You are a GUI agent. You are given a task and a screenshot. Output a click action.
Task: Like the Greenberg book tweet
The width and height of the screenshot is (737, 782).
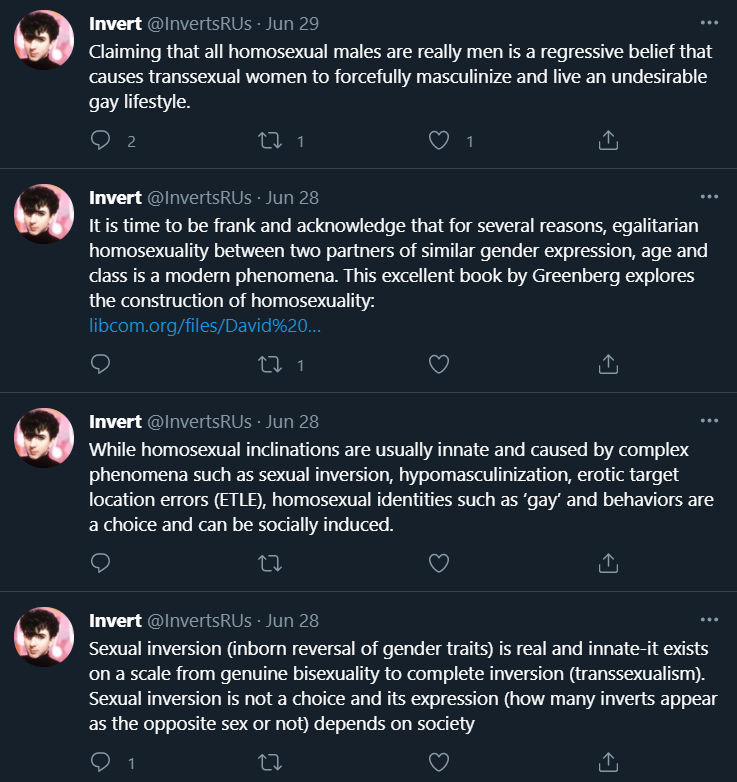coord(439,365)
